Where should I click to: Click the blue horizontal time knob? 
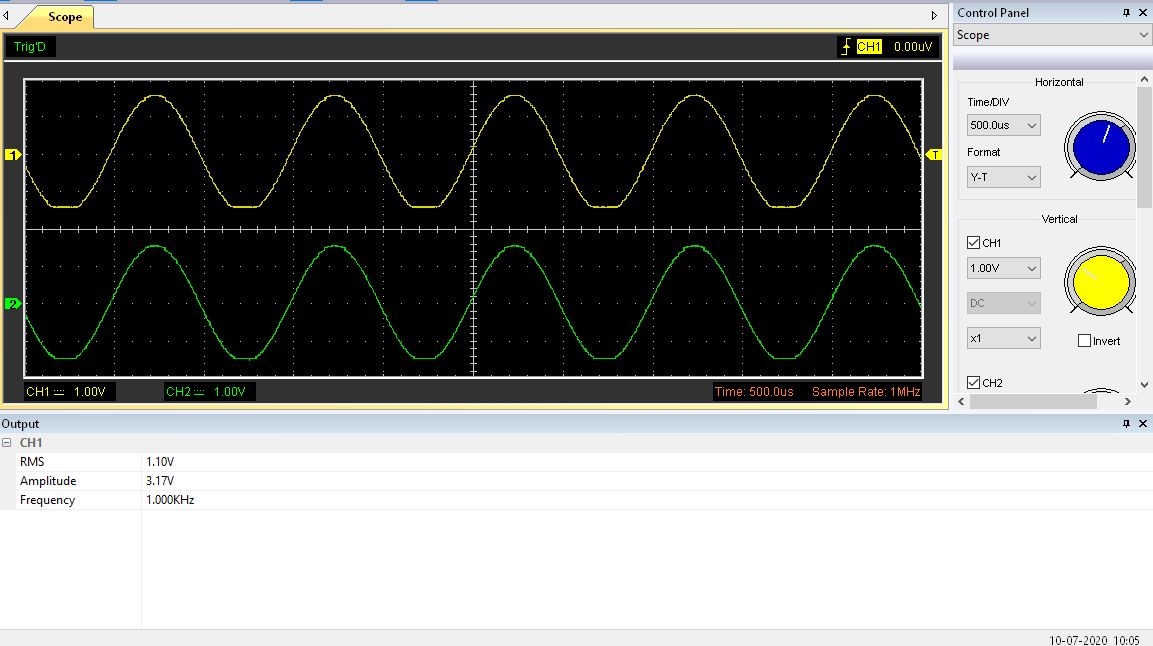[1100, 148]
